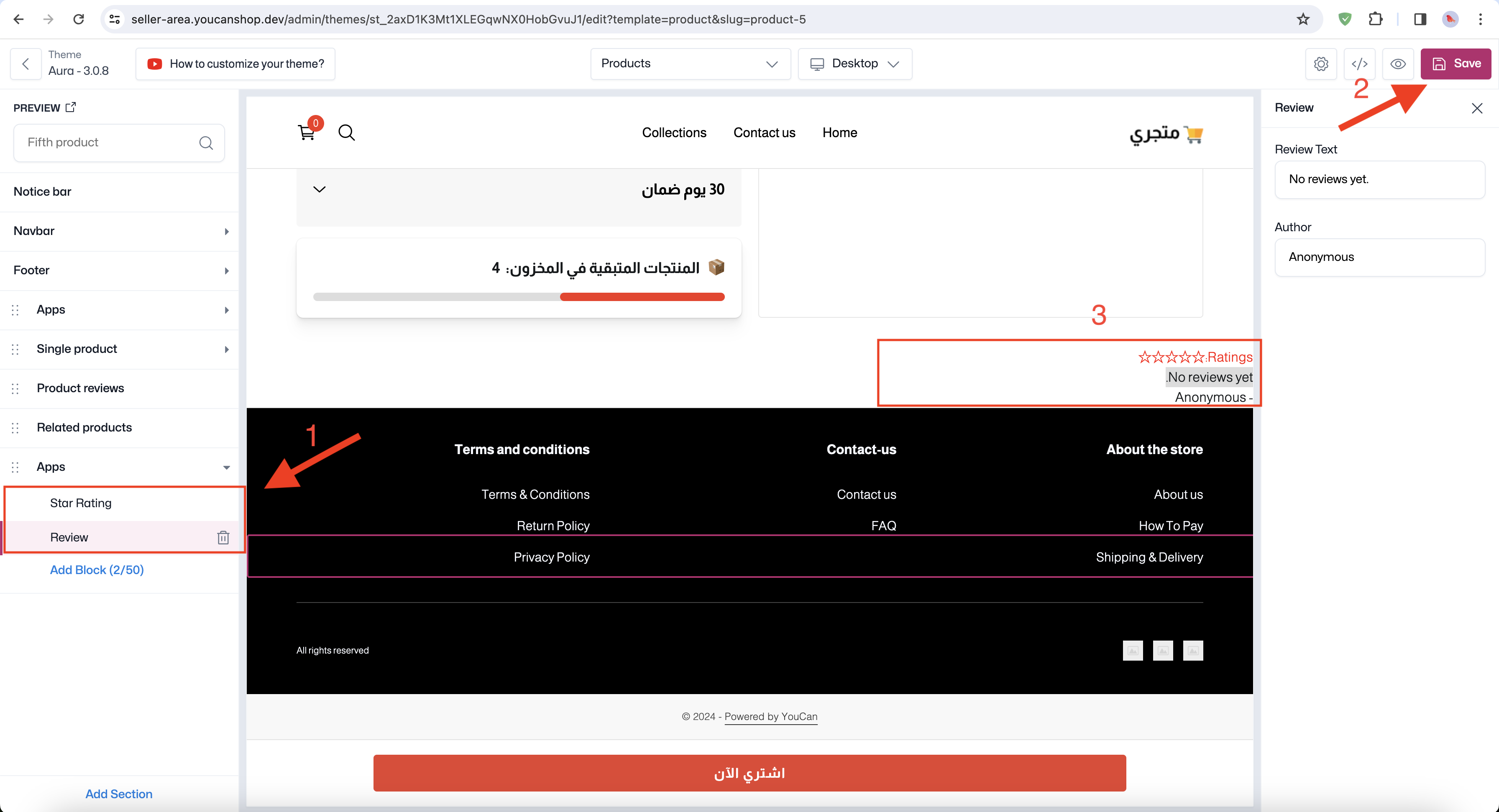This screenshot has width=1499, height=812.
Task: Expand the 30 يوم ضمان accordion
Action: pyautogui.click(x=519, y=190)
